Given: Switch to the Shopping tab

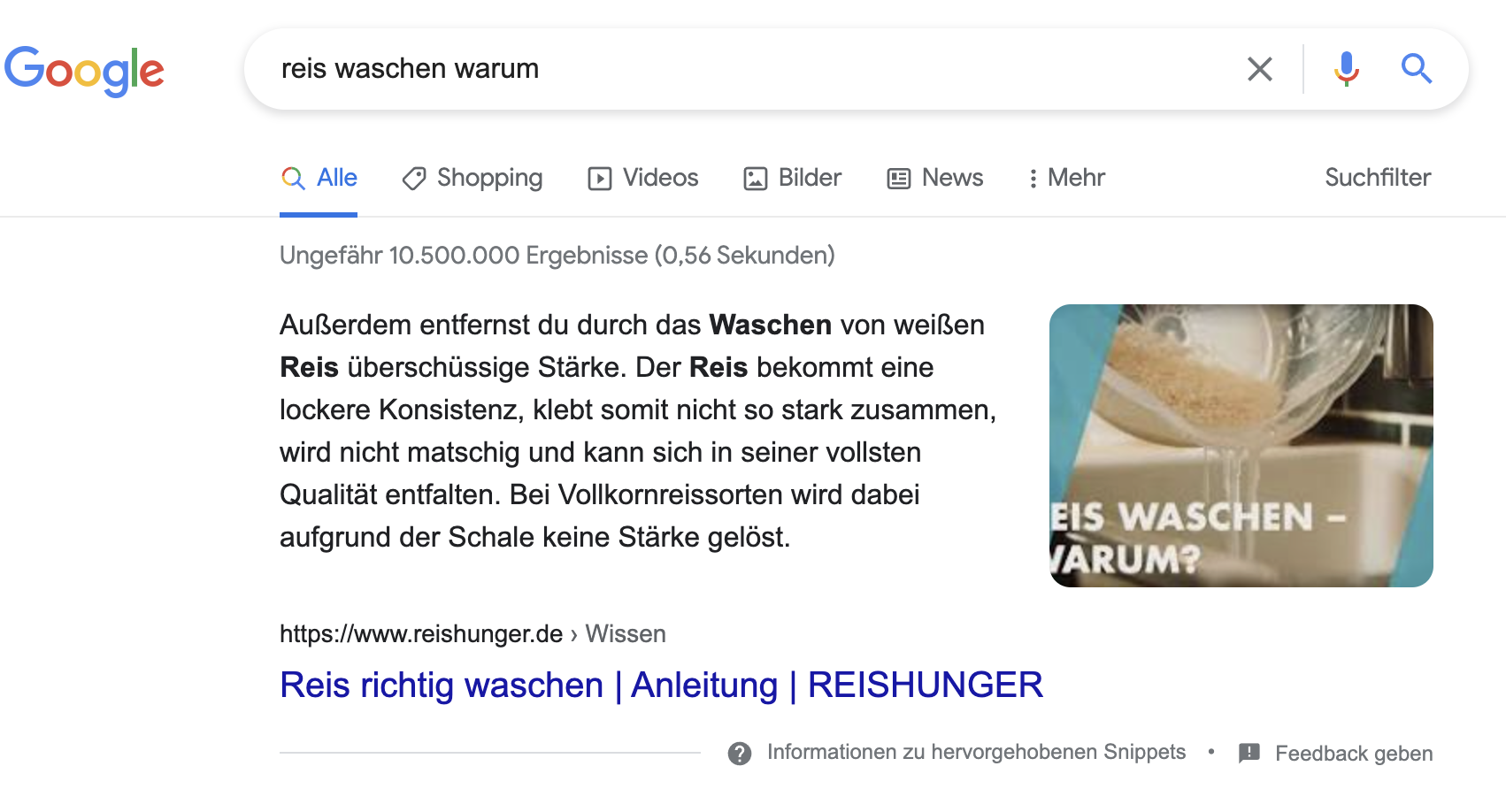Looking at the screenshot, I should coord(473,179).
